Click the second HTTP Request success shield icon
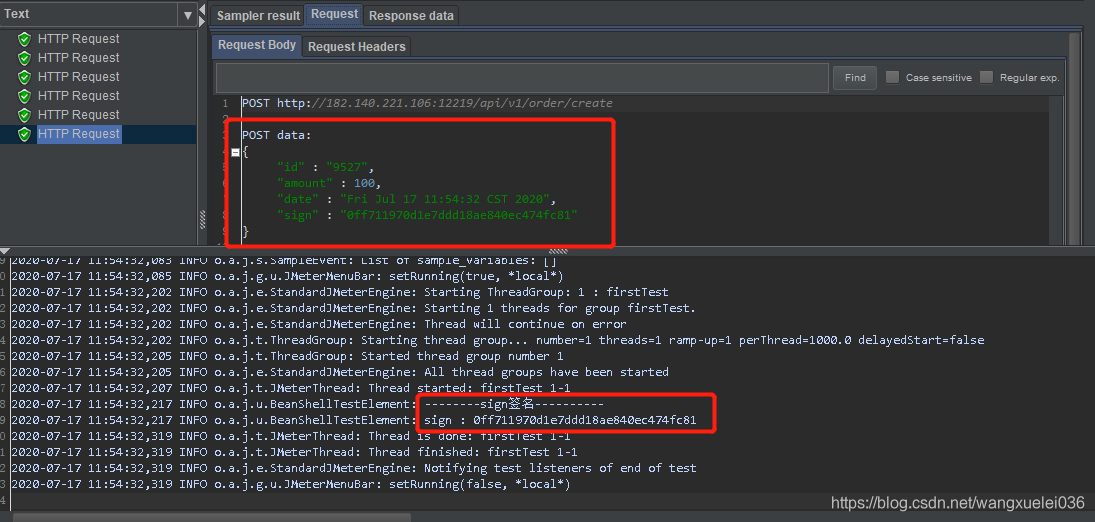Screen dimensions: 1095x522 coord(25,58)
